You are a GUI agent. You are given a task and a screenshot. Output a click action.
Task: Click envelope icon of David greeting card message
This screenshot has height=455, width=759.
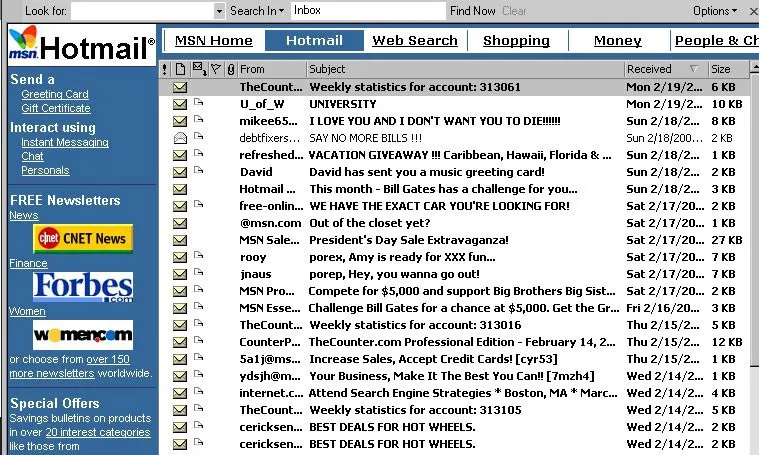pyautogui.click(x=180, y=172)
